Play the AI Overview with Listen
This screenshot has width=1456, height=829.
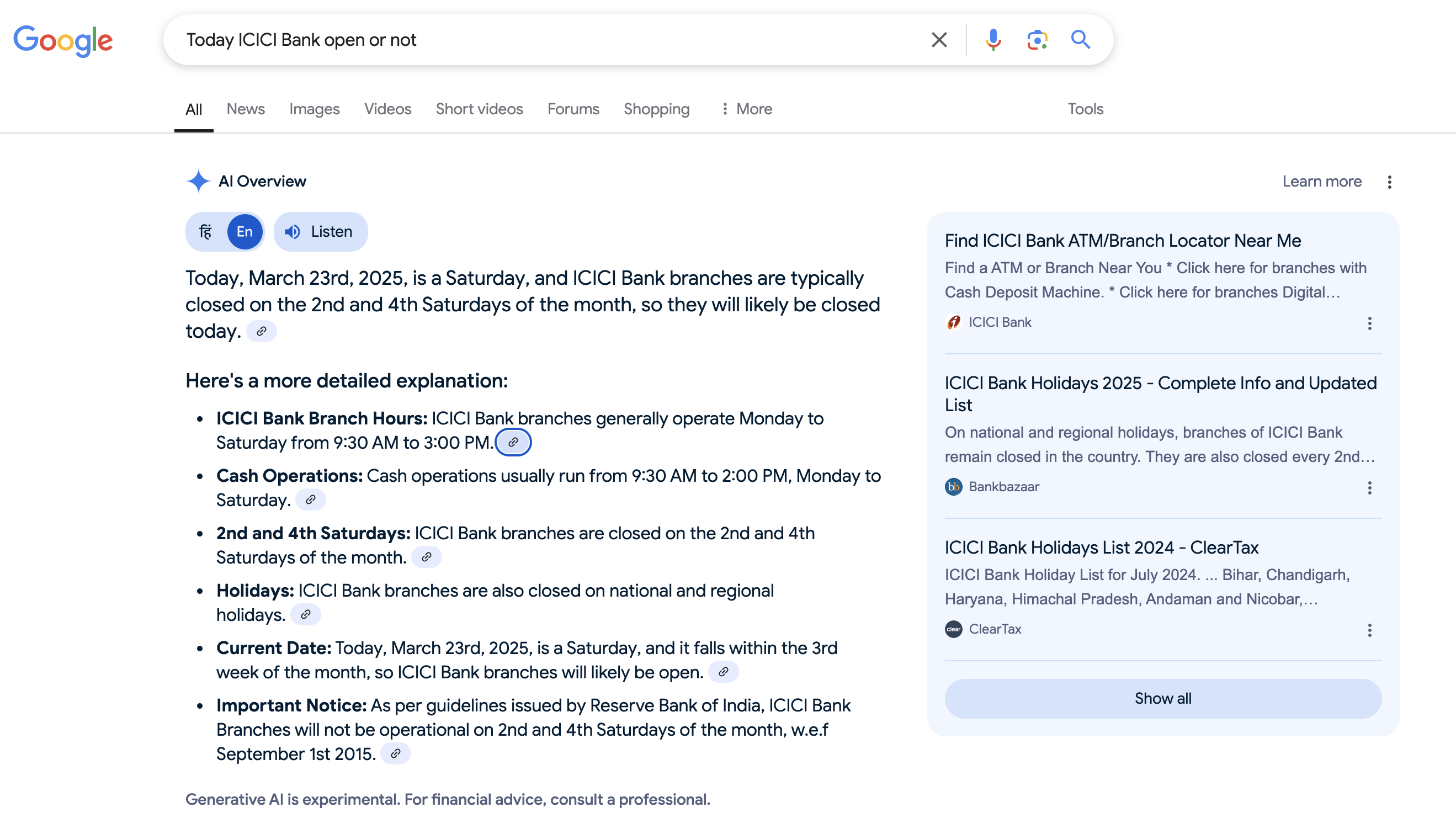pyautogui.click(x=321, y=232)
